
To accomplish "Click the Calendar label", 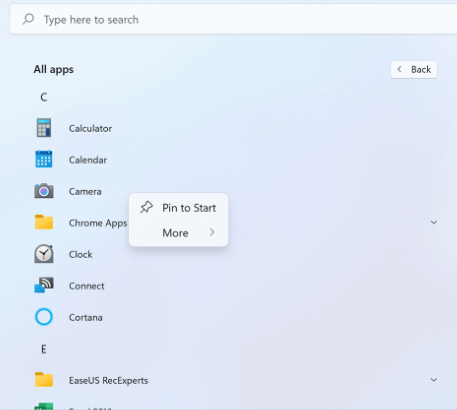I will (88, 160).
